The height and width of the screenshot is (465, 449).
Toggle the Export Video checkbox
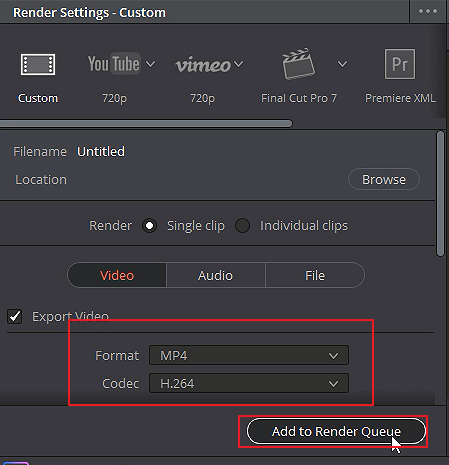click(x=15, y=316)
